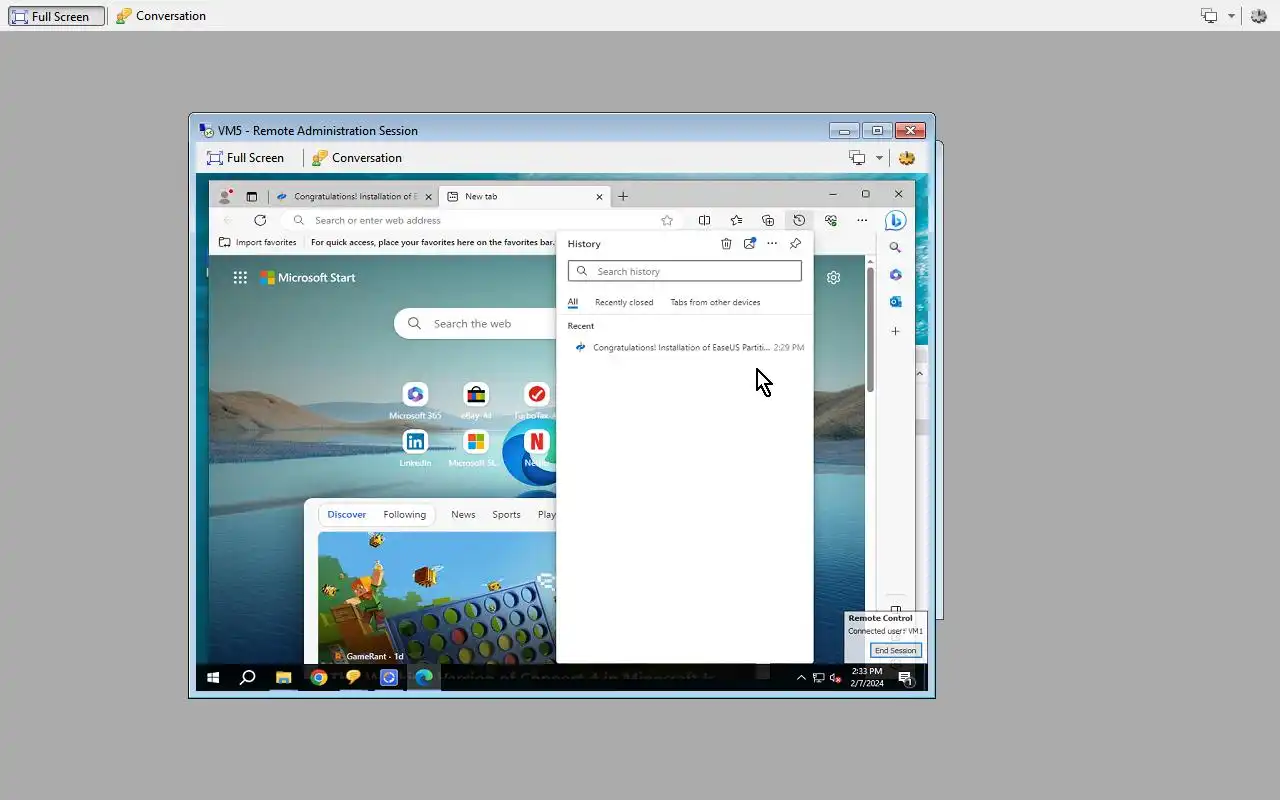Image resolution: width=1280 pixels, height=800 pixels.
Task: Open the Microsoft Store quick link
Action: [x=475, y=448]
